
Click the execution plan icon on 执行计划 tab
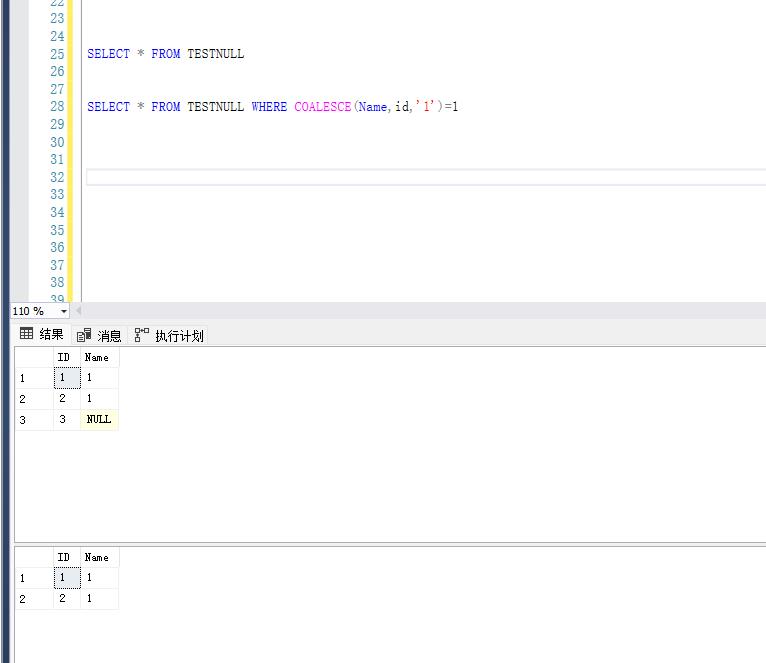click(142, 335)
